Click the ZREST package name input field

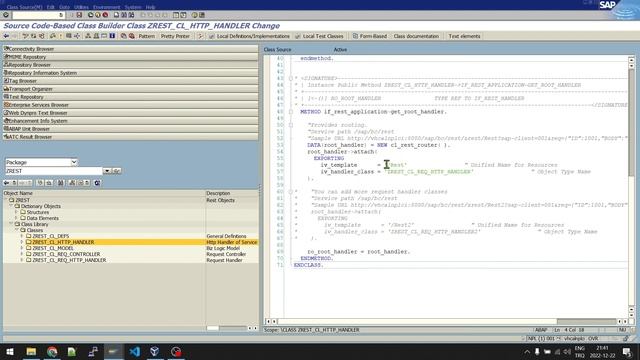point(54,171)
